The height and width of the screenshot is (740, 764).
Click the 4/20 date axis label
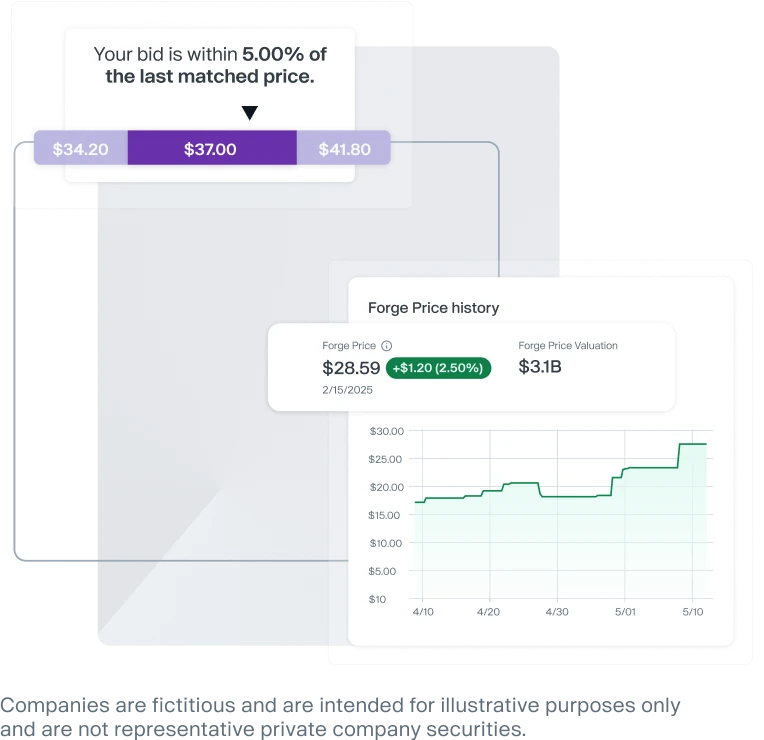coord(489,612)
